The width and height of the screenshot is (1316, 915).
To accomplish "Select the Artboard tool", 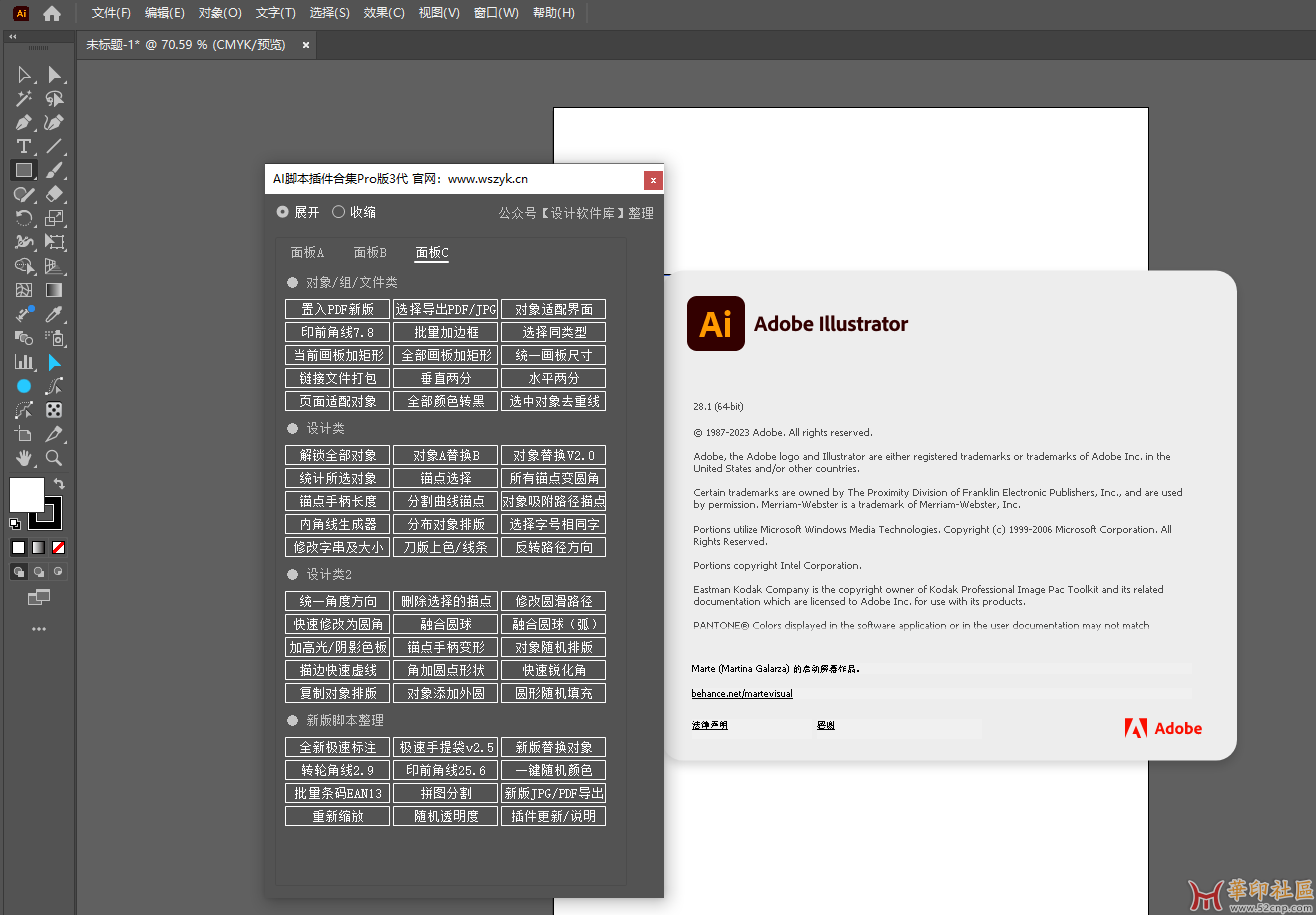I will point(24,434).
